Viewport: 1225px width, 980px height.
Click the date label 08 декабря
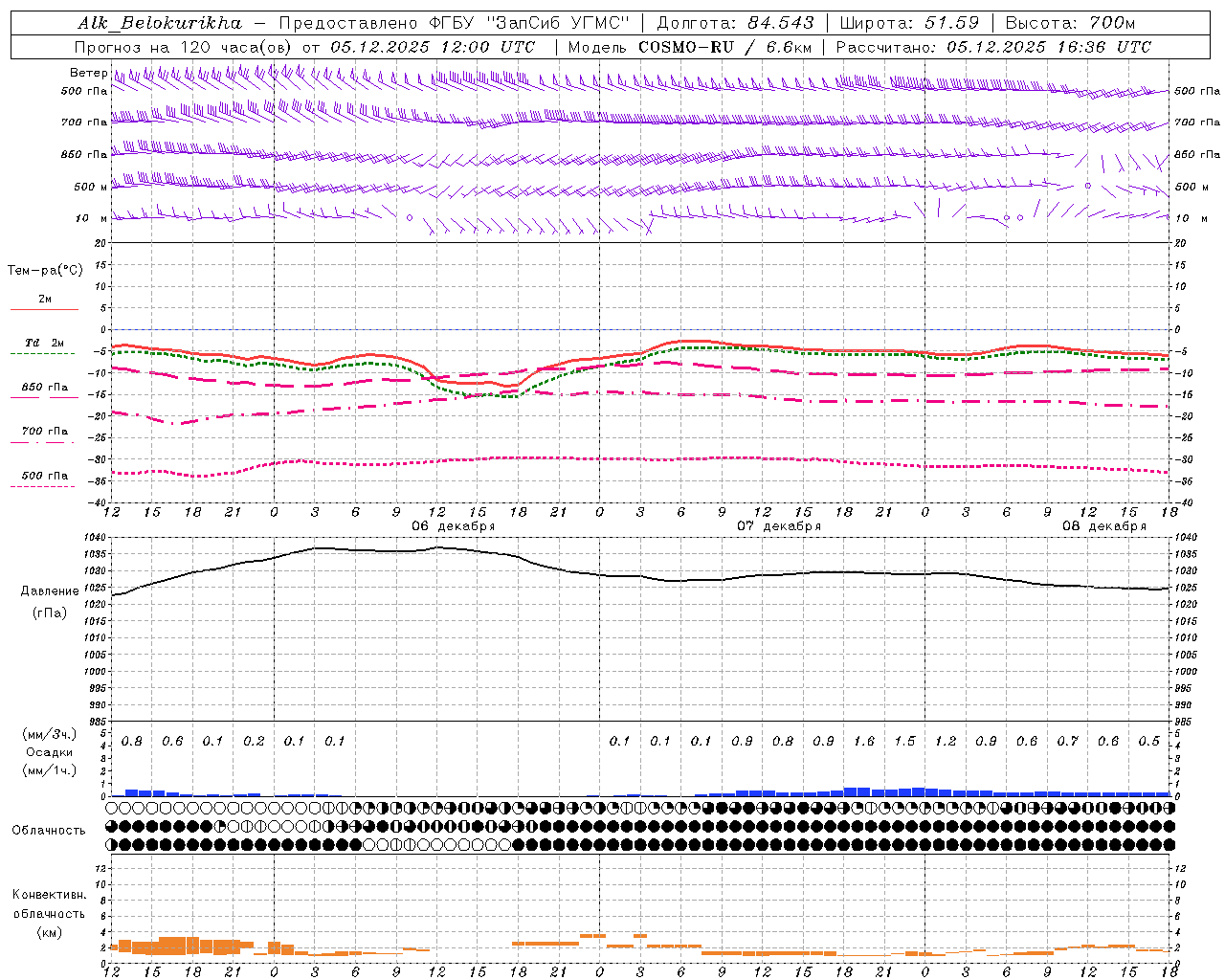[1104, 526]
